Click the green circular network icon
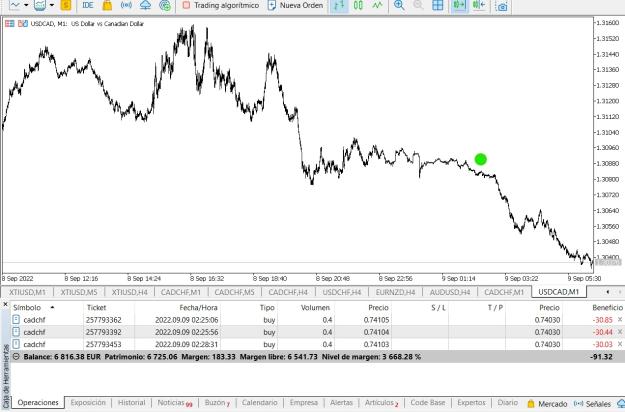Image resolution: width=625 pixels, height=412 pixels. click(165, 6)
